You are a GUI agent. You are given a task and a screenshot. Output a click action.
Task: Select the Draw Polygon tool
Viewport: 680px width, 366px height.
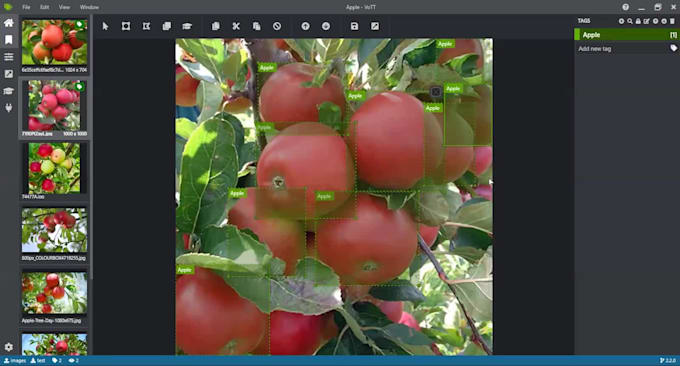146,26
